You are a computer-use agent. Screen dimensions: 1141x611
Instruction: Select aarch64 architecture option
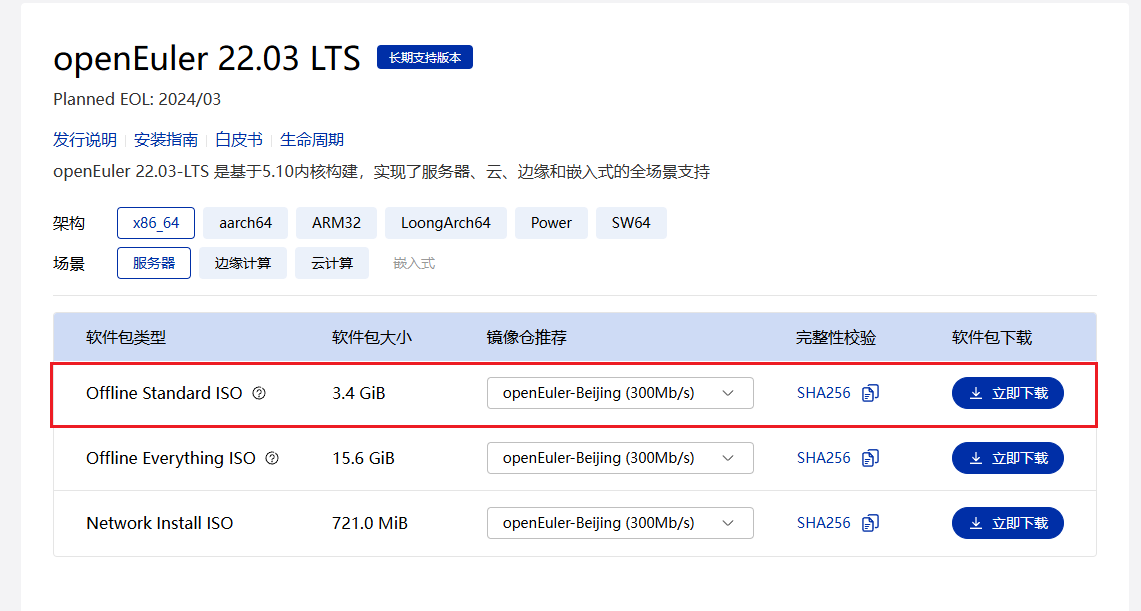245,223
